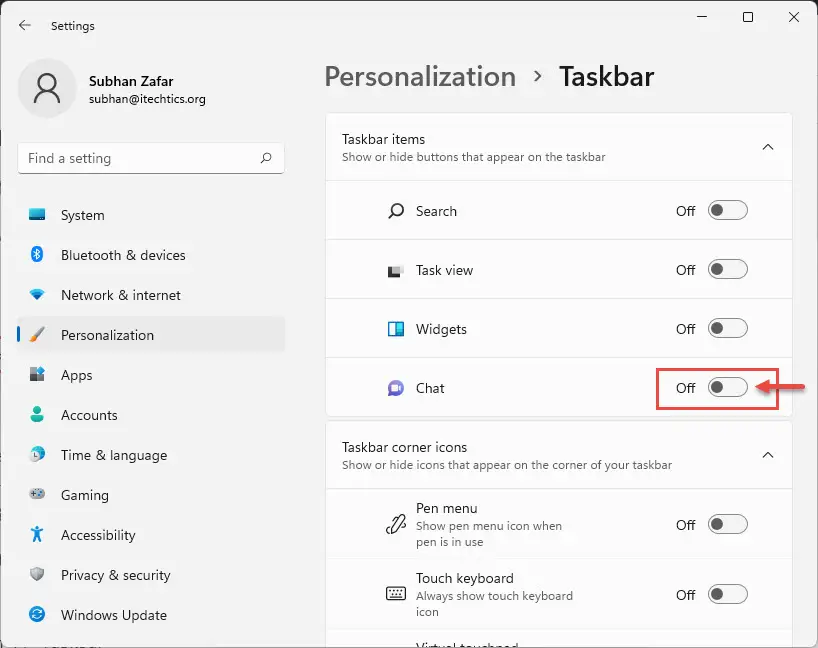Click the Widgets icon

[396, 329]
